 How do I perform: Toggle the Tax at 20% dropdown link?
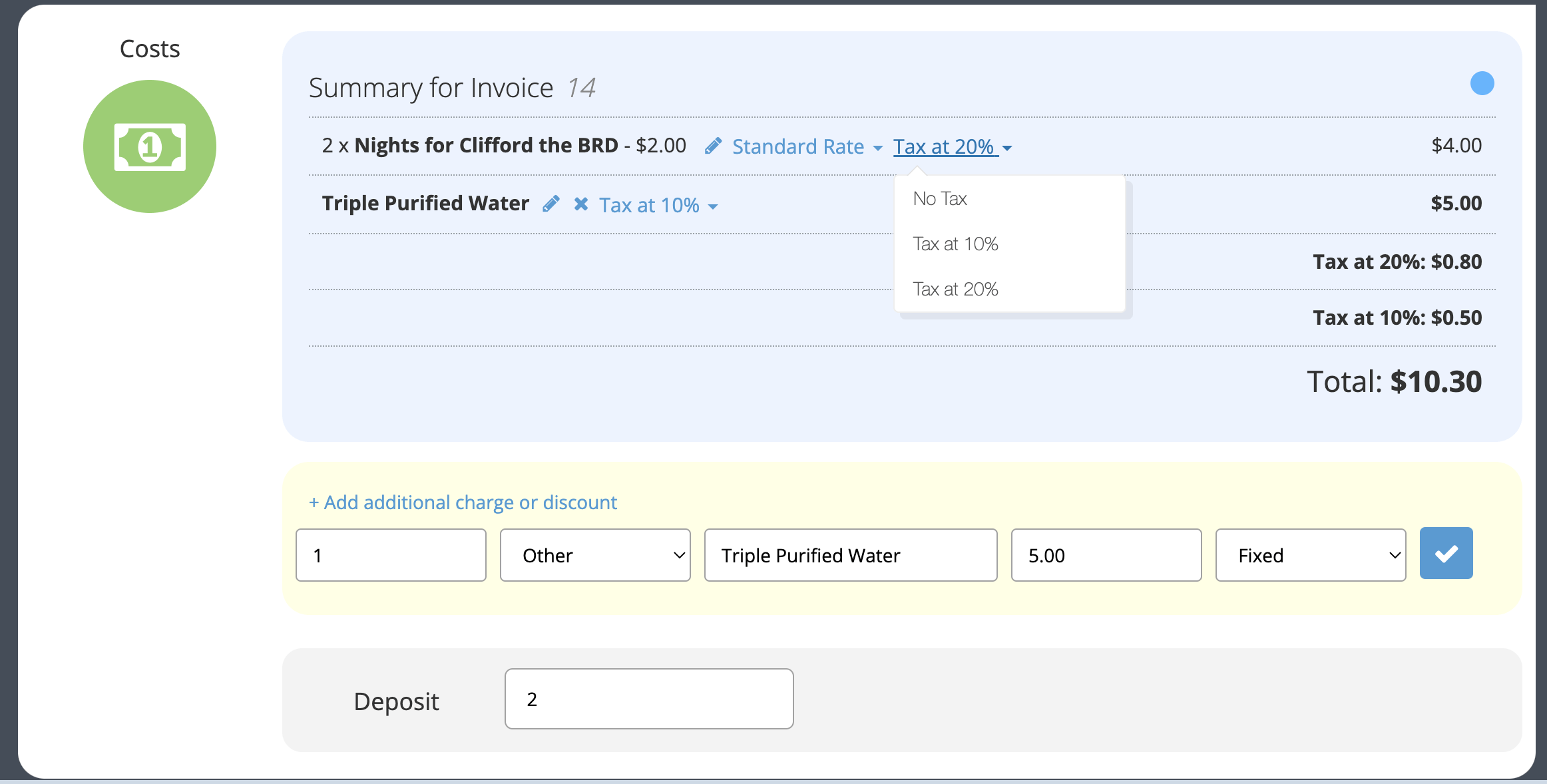(x=952, y=146)
